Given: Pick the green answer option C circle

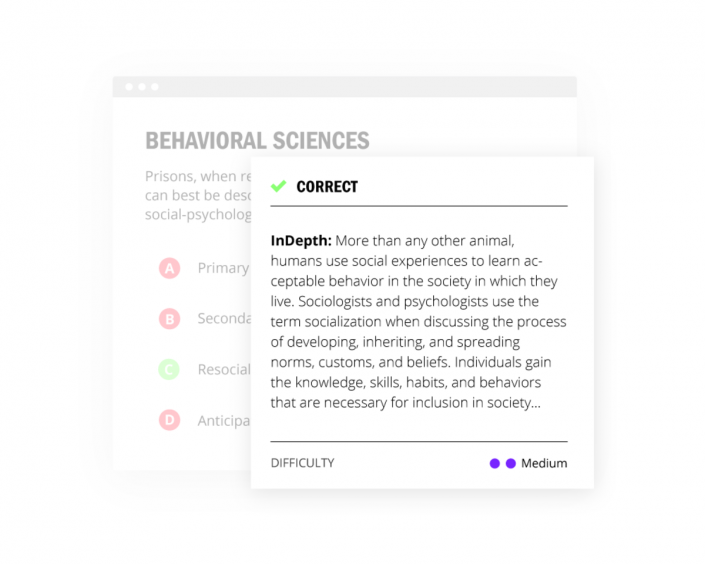Looking at the screenshot, I should pyautogui.click(x=169, y=370).
